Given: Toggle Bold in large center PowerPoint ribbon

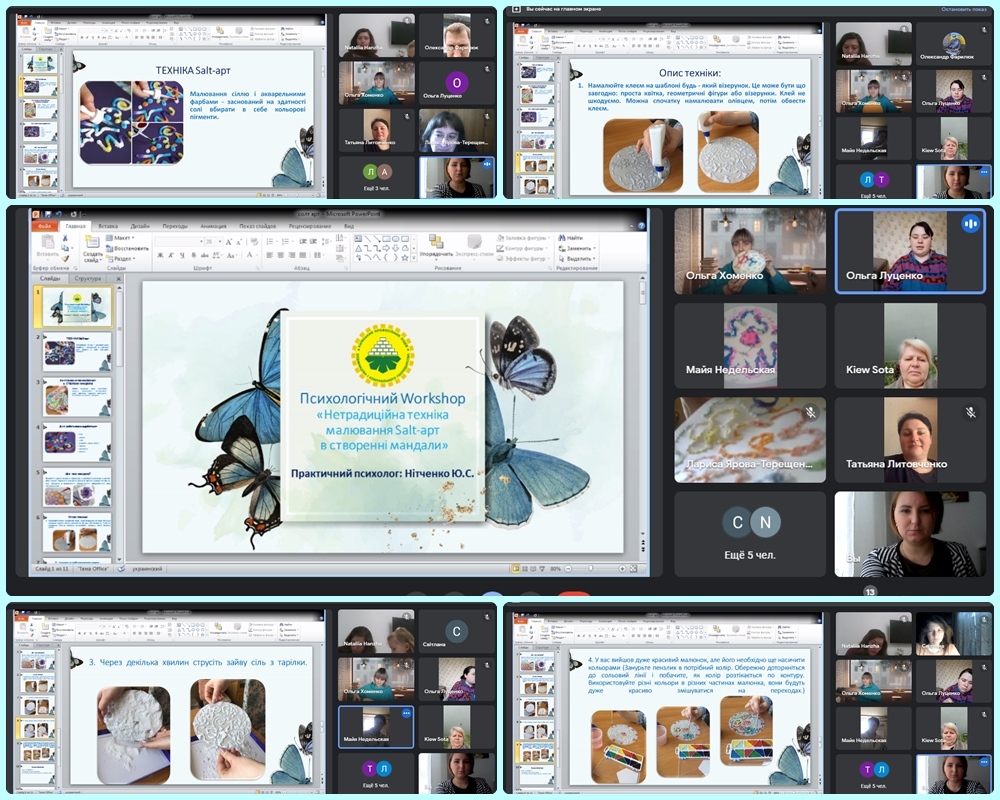Looking at the screenshot, I should click(x=160, y=255).
